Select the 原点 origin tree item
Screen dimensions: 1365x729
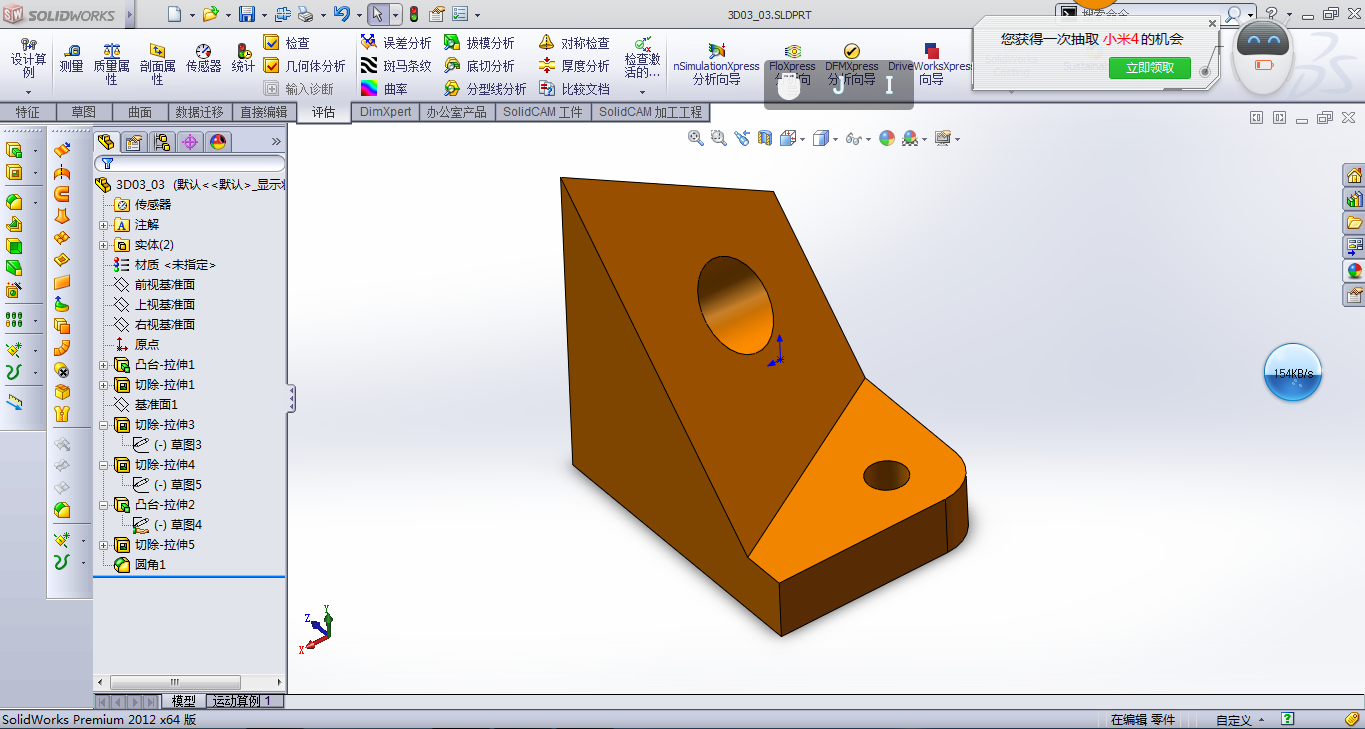(x=137, y=345)
